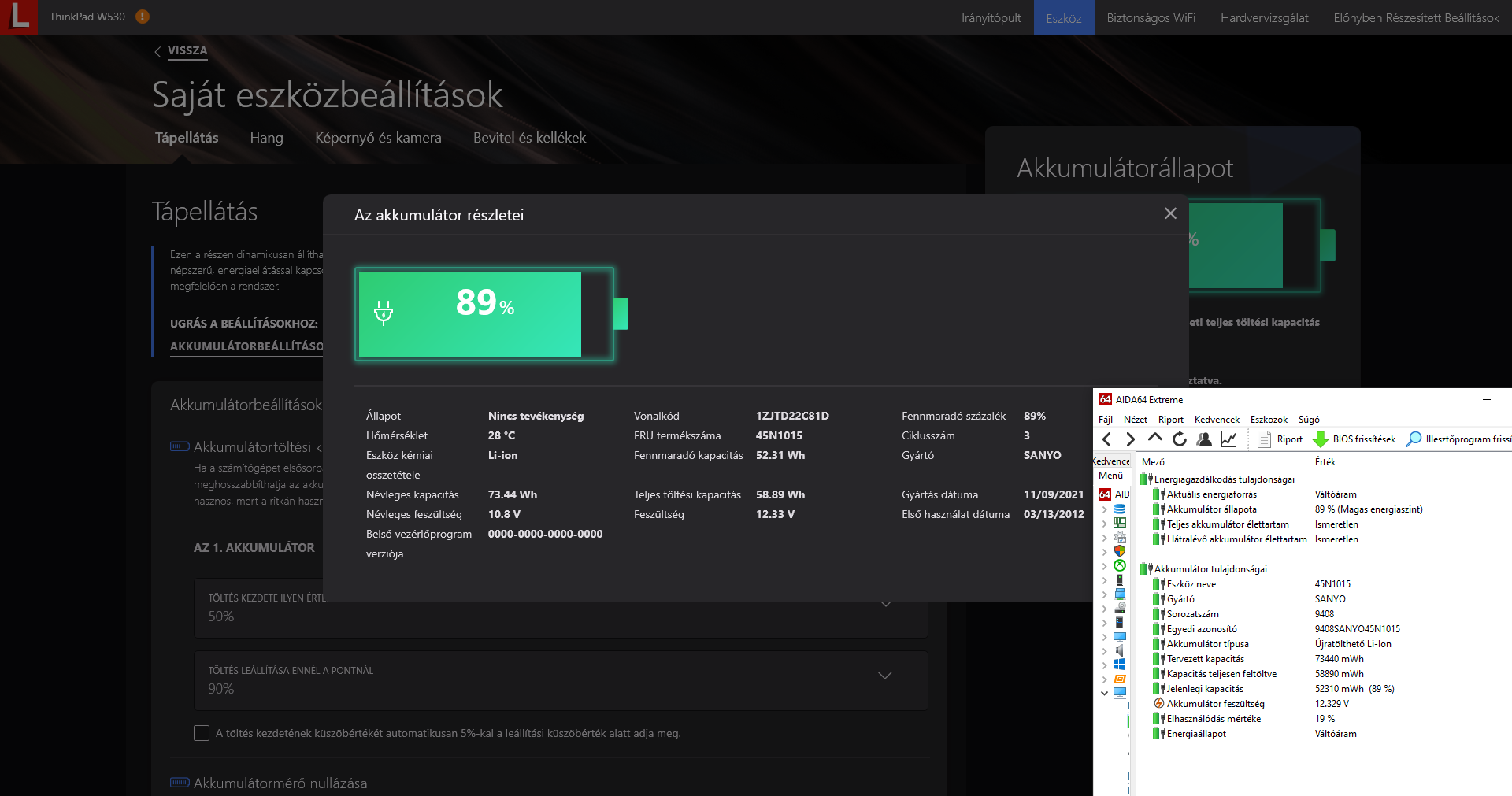Collapse the expanded bottom computer node in AIDA64
Image resolution: width=1512 pixels, height=796 pixels.
[x=1104, y=694]
